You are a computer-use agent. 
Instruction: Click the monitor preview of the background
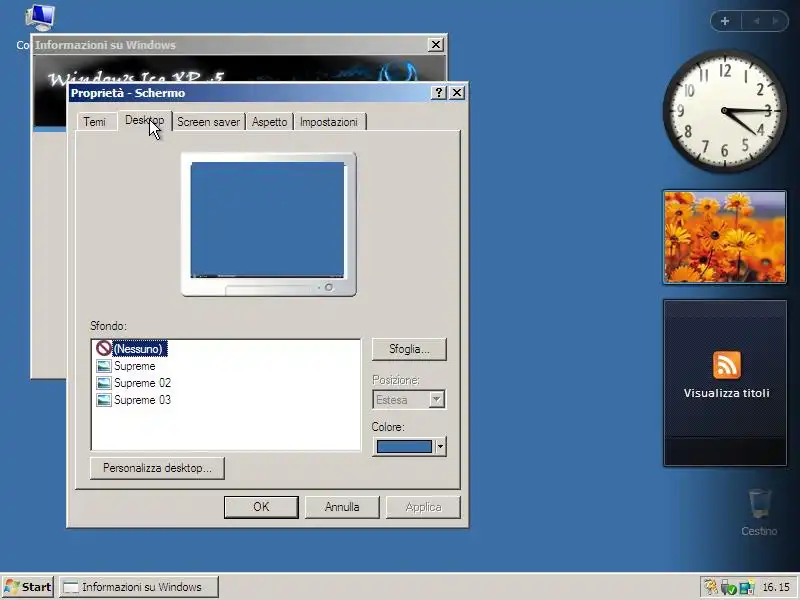tap(268, 224)
